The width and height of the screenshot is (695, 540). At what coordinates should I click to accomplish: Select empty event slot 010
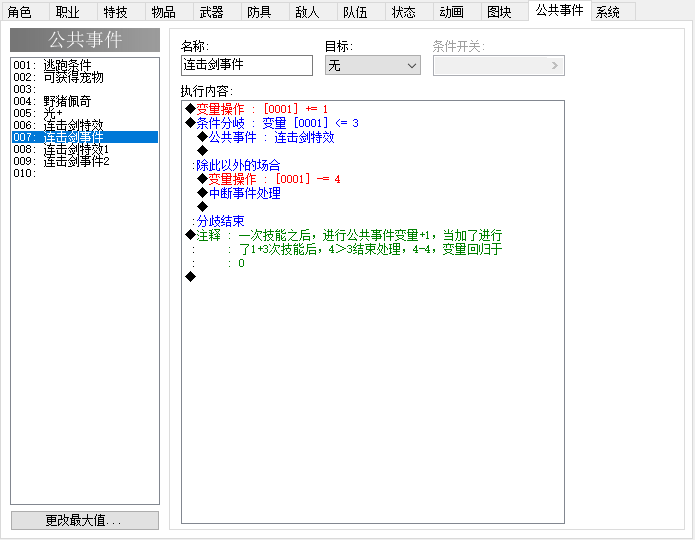click(x=85, y=173)
